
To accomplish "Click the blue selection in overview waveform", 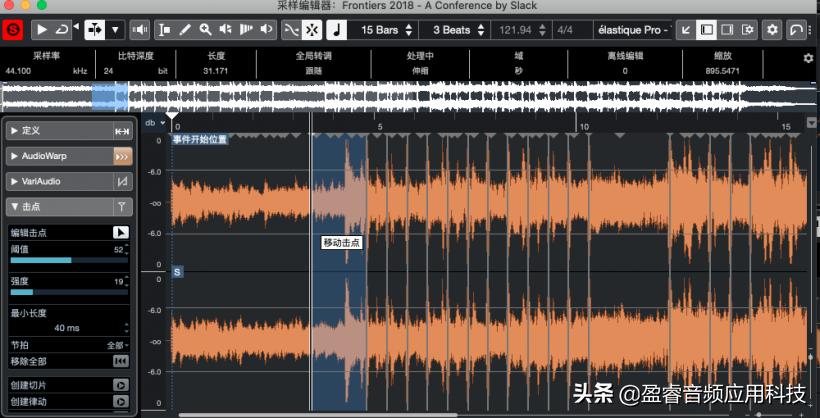I will [x=110, y=96].
